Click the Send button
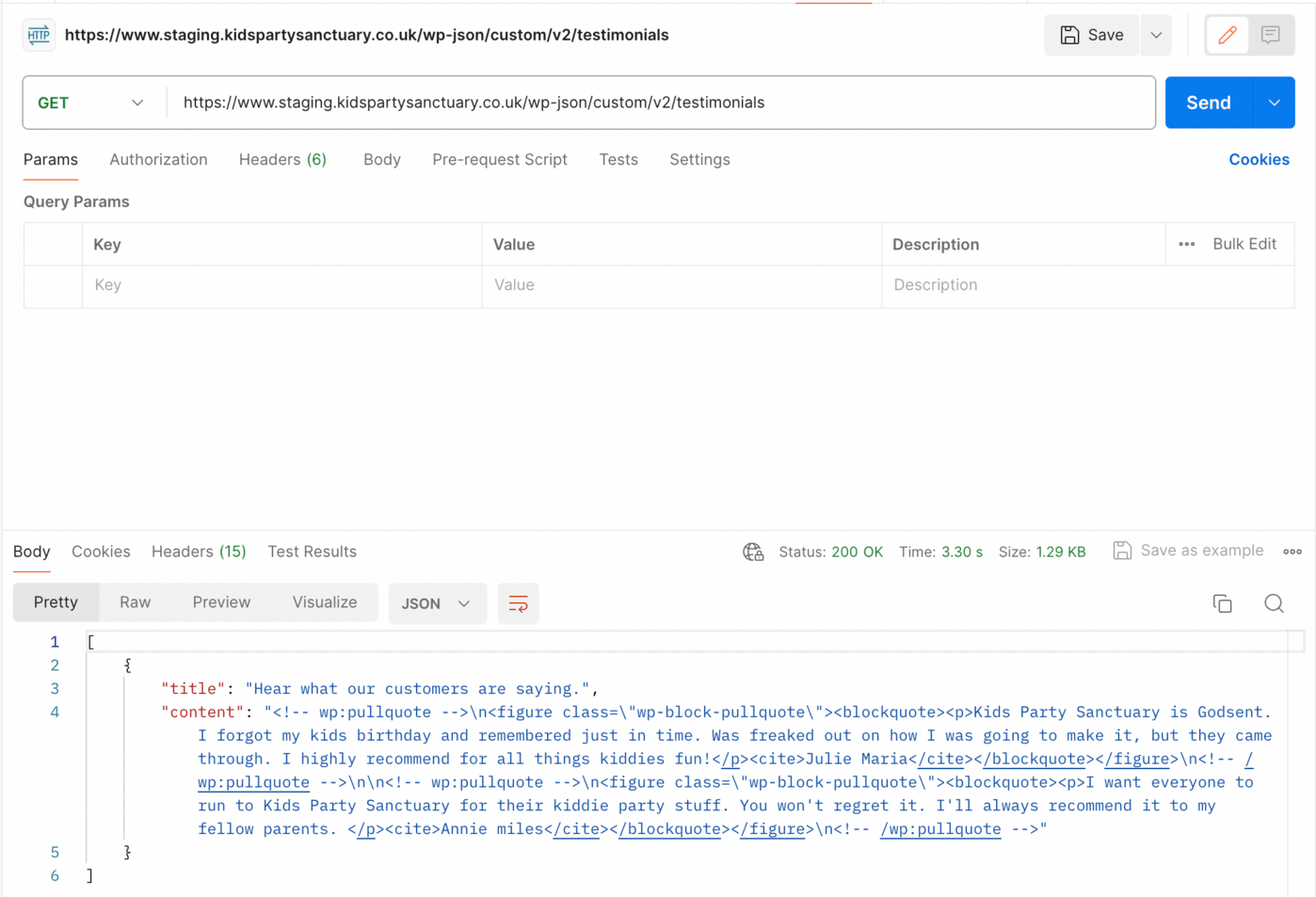Viewport: 1316px width, 897px height. 1208,103
